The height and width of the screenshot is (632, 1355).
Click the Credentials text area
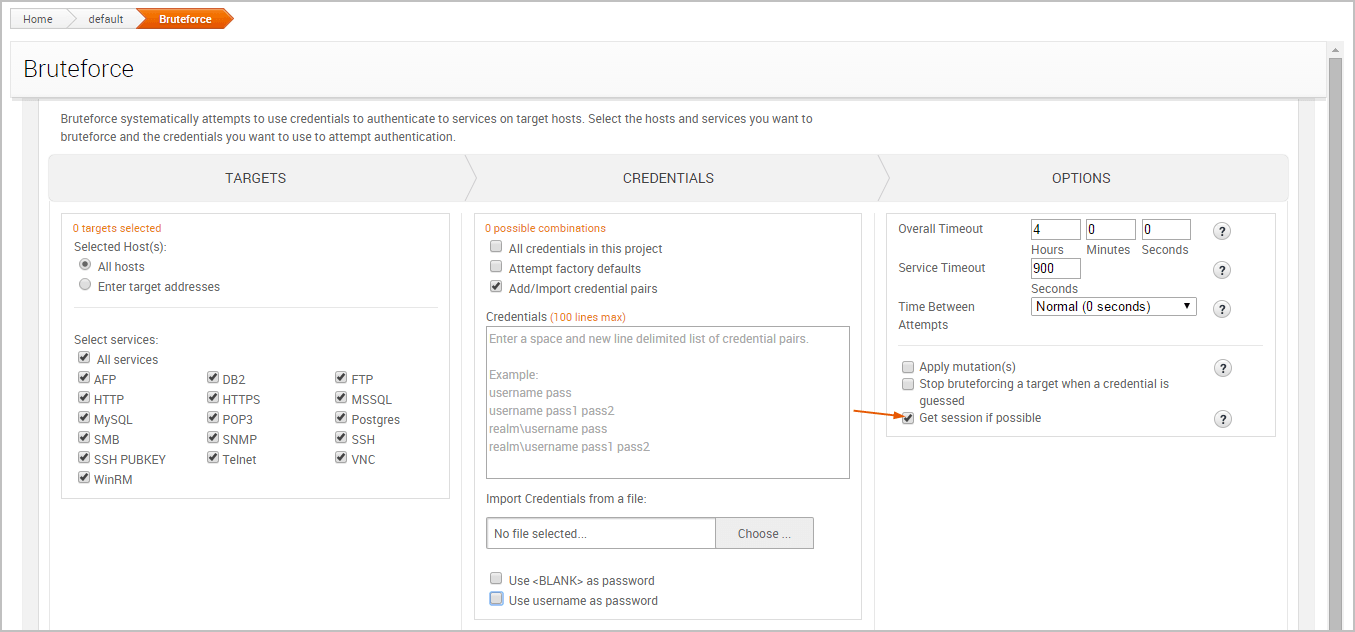667,402
